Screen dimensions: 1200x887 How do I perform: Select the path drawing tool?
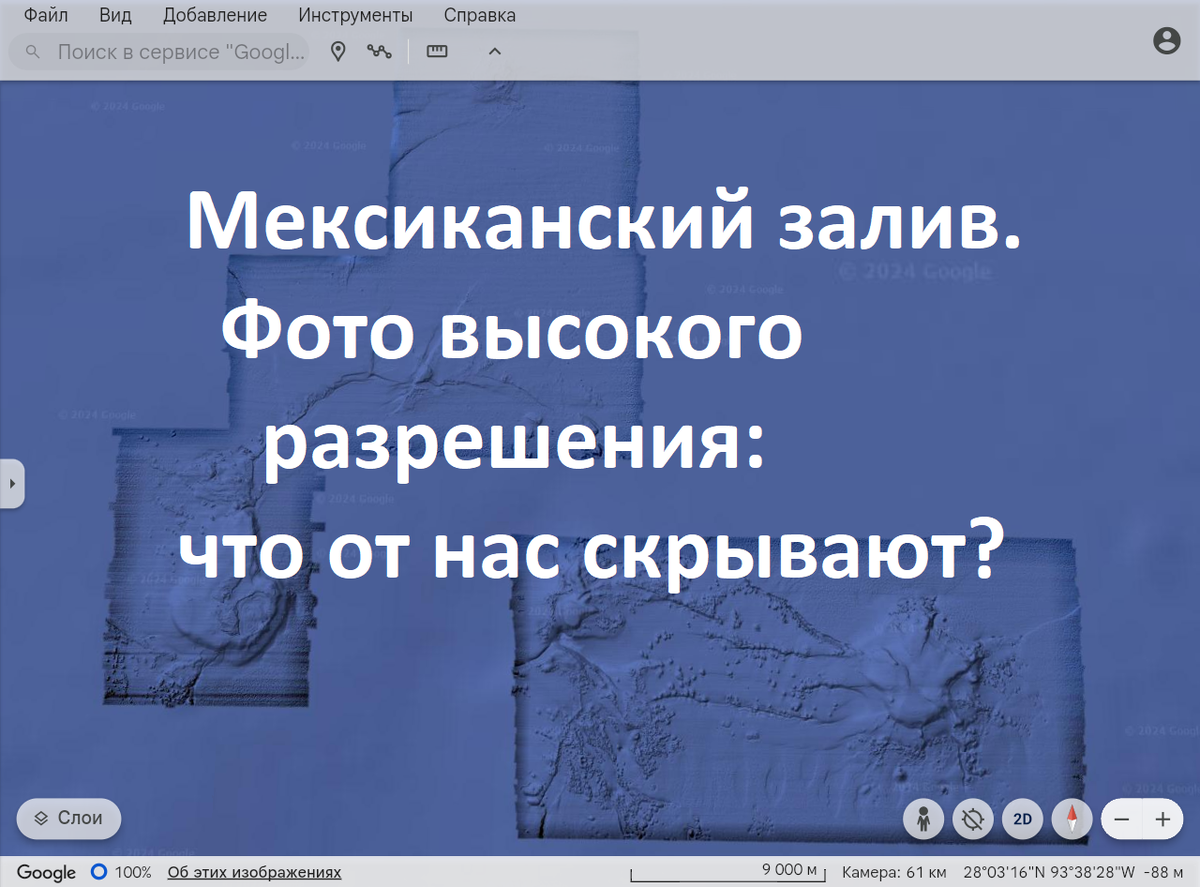pyautogui.click(x=378, y=51)
